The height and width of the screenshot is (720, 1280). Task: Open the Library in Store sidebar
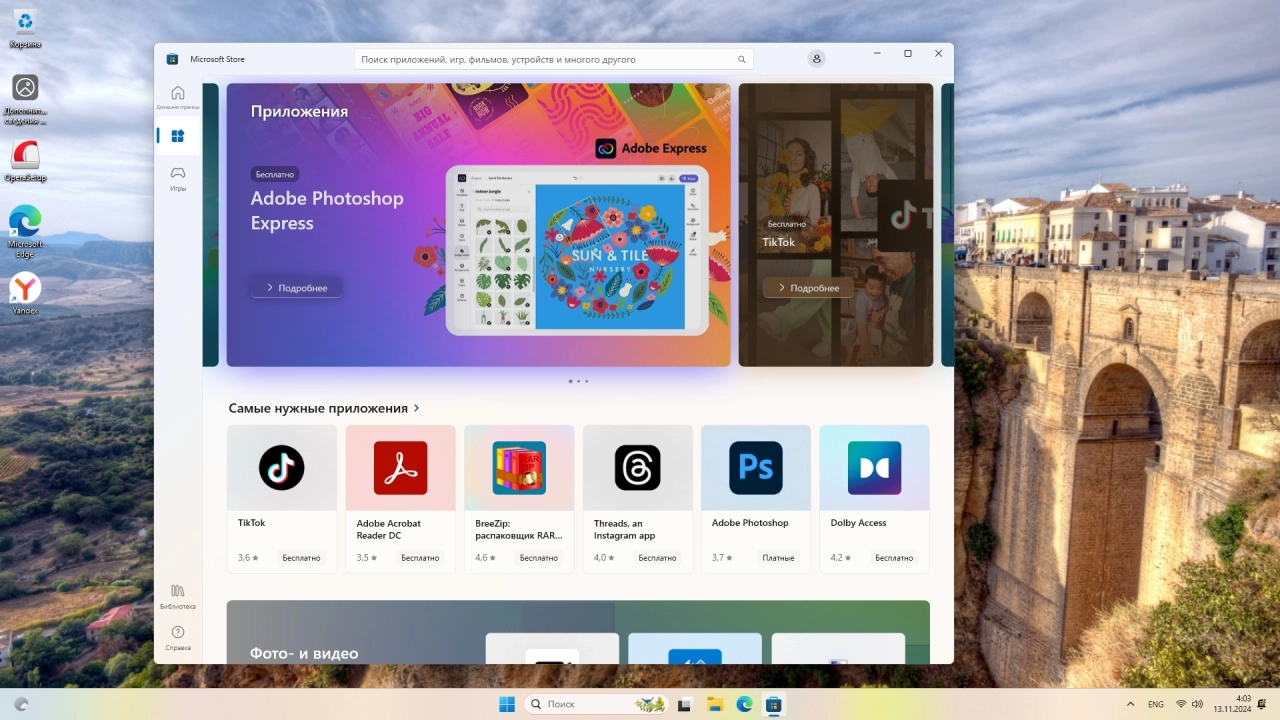pos(178,596)
